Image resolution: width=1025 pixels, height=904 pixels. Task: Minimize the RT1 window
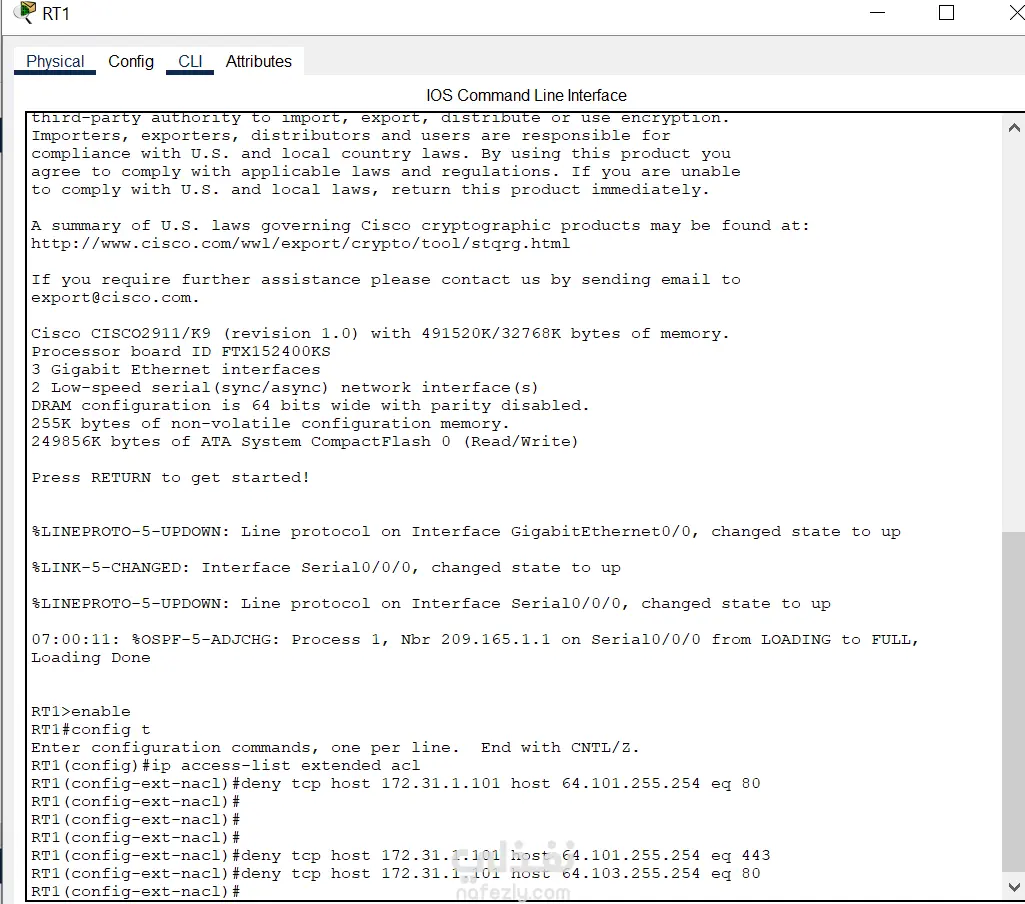pos(877,12)
